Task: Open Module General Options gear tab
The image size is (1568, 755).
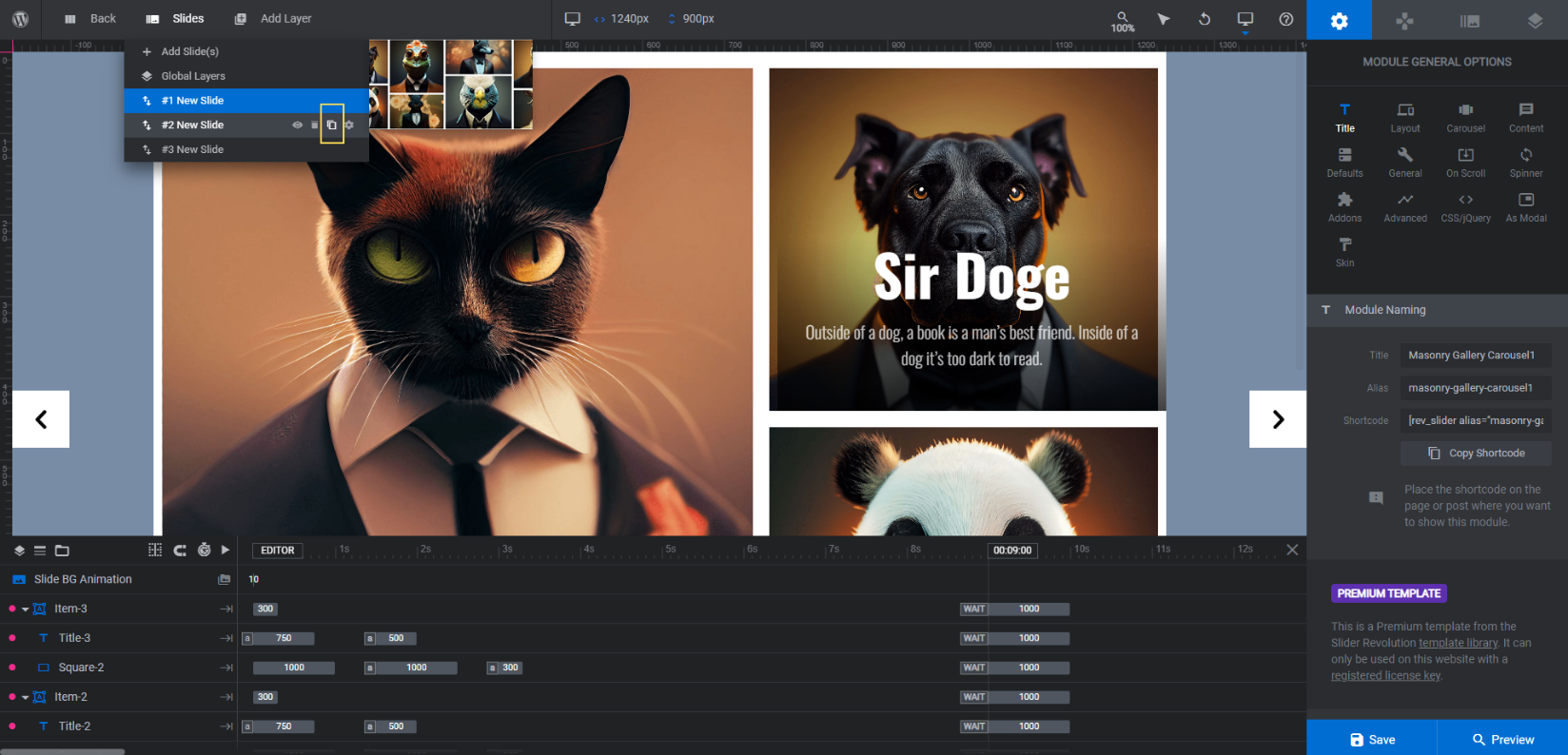Action: click(x=1339, y=20)
